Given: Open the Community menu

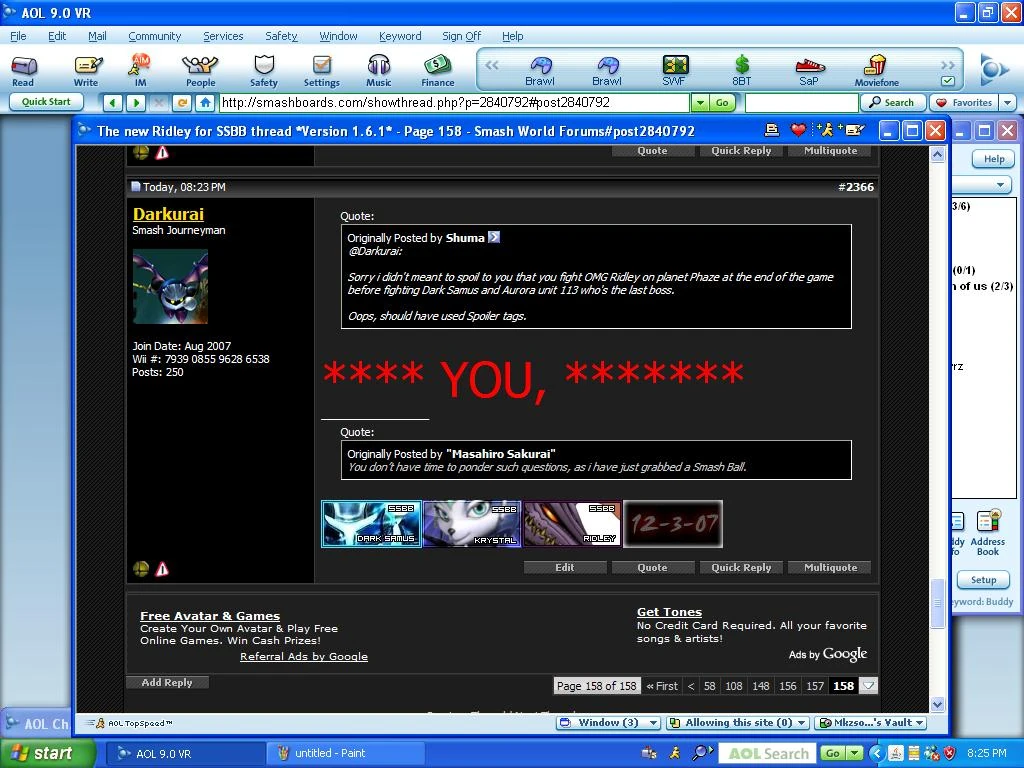Looking at the screenshot, I should (155, 36).
